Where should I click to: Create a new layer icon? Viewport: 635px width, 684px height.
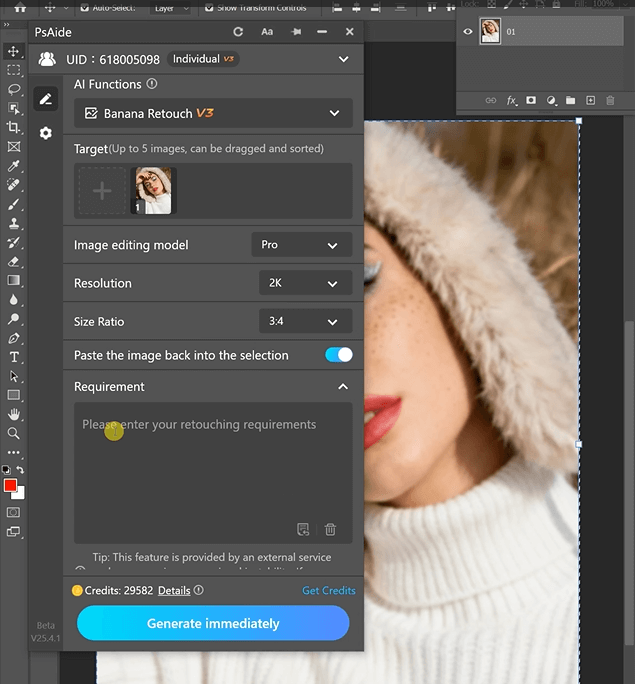591,101
